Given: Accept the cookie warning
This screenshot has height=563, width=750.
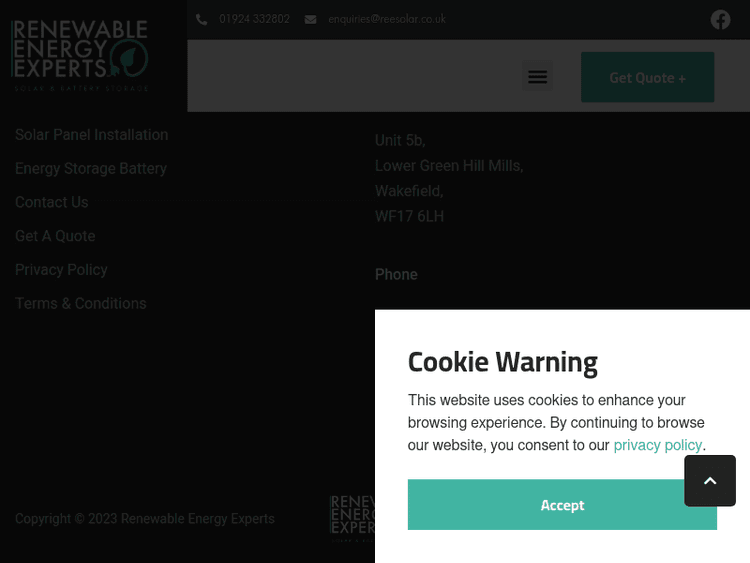Looking at the screenshot, I should (x=562, y=505).
